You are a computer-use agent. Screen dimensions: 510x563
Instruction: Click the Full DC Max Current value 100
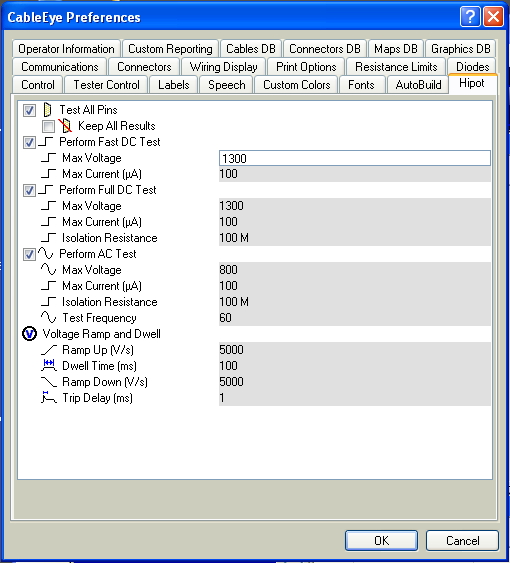click(x=355, y=222)
